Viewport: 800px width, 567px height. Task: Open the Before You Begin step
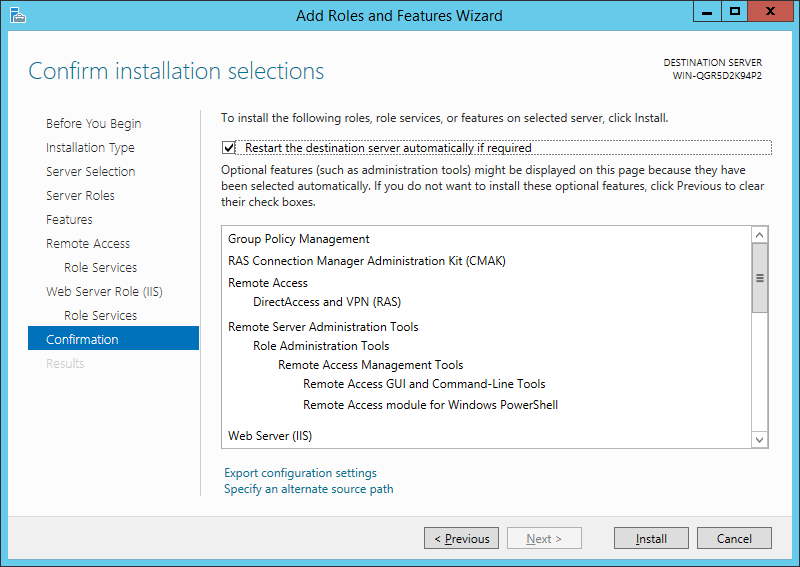(x=93, y=124)
